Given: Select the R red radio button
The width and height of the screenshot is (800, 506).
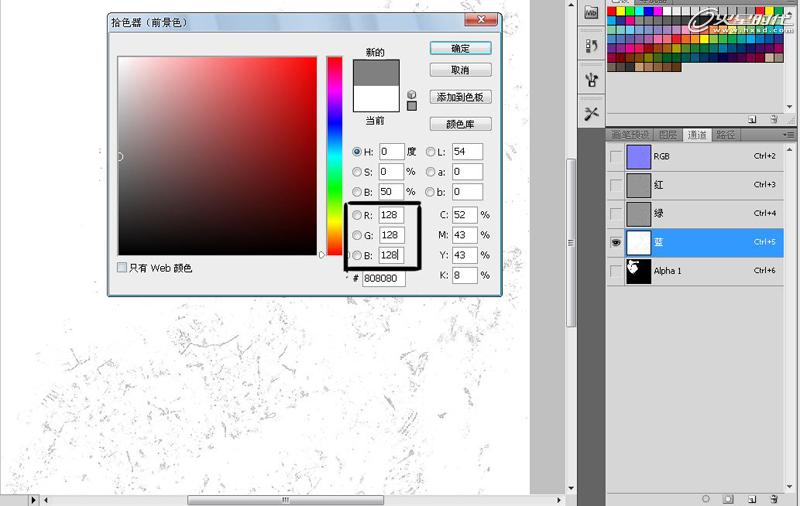Looking at the screenshot, I should pos(357,215).
